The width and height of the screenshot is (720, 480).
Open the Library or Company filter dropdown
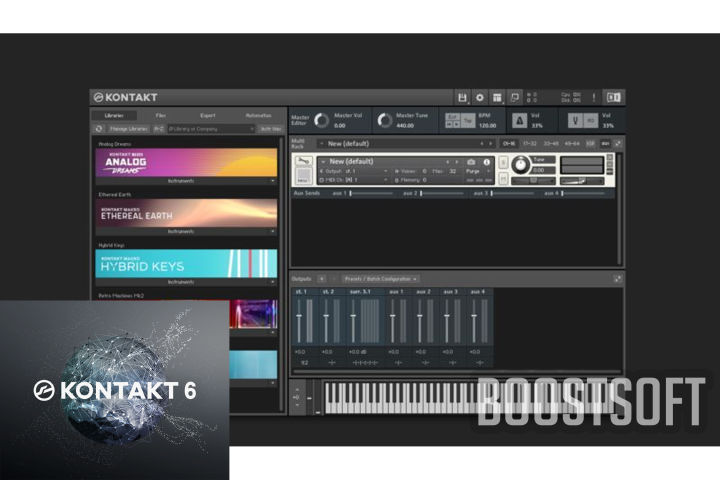click(210, 129)
